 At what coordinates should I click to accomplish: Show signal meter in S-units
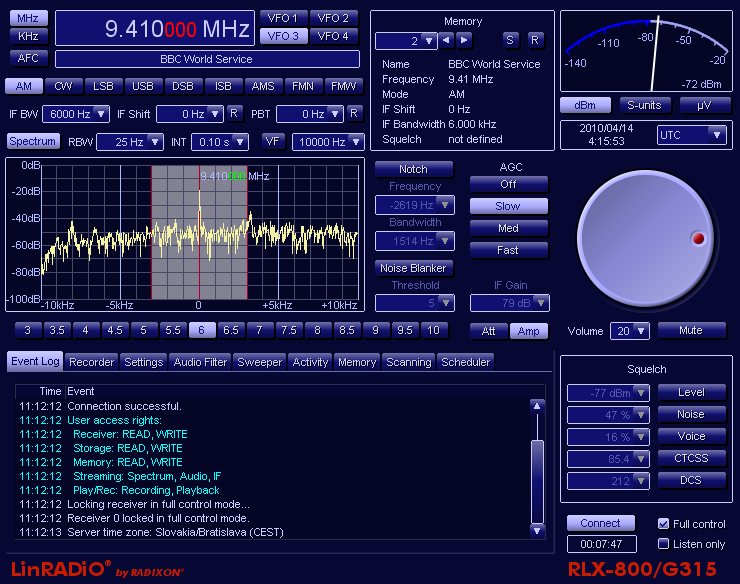pos(644,105)
